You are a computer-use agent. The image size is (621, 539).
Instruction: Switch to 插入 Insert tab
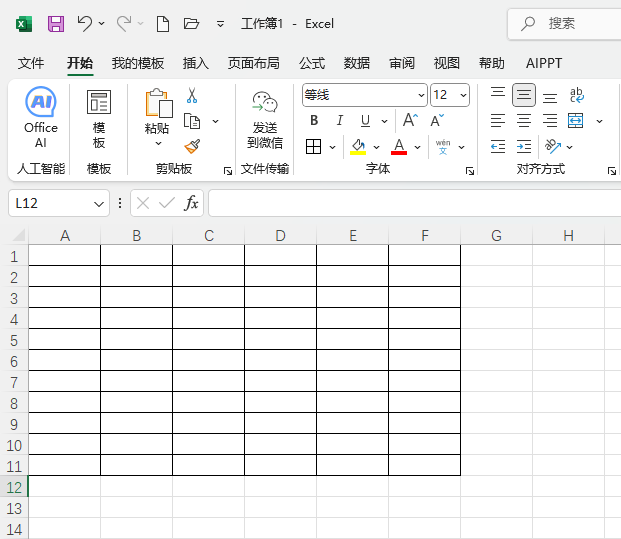click(x=196, y=63)
